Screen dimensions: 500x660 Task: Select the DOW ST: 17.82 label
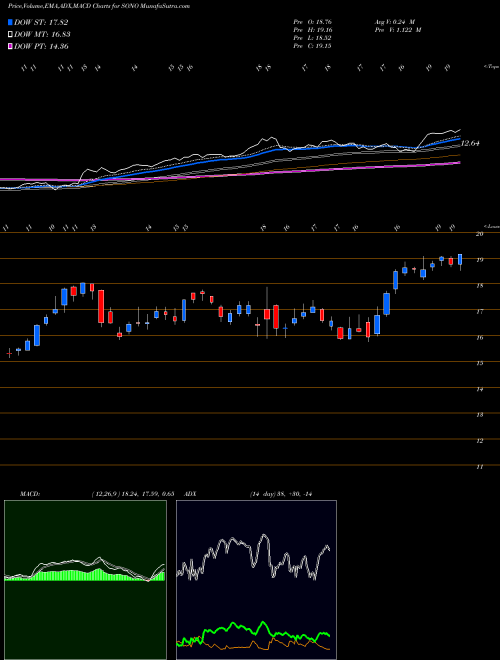tap(41, 22)
